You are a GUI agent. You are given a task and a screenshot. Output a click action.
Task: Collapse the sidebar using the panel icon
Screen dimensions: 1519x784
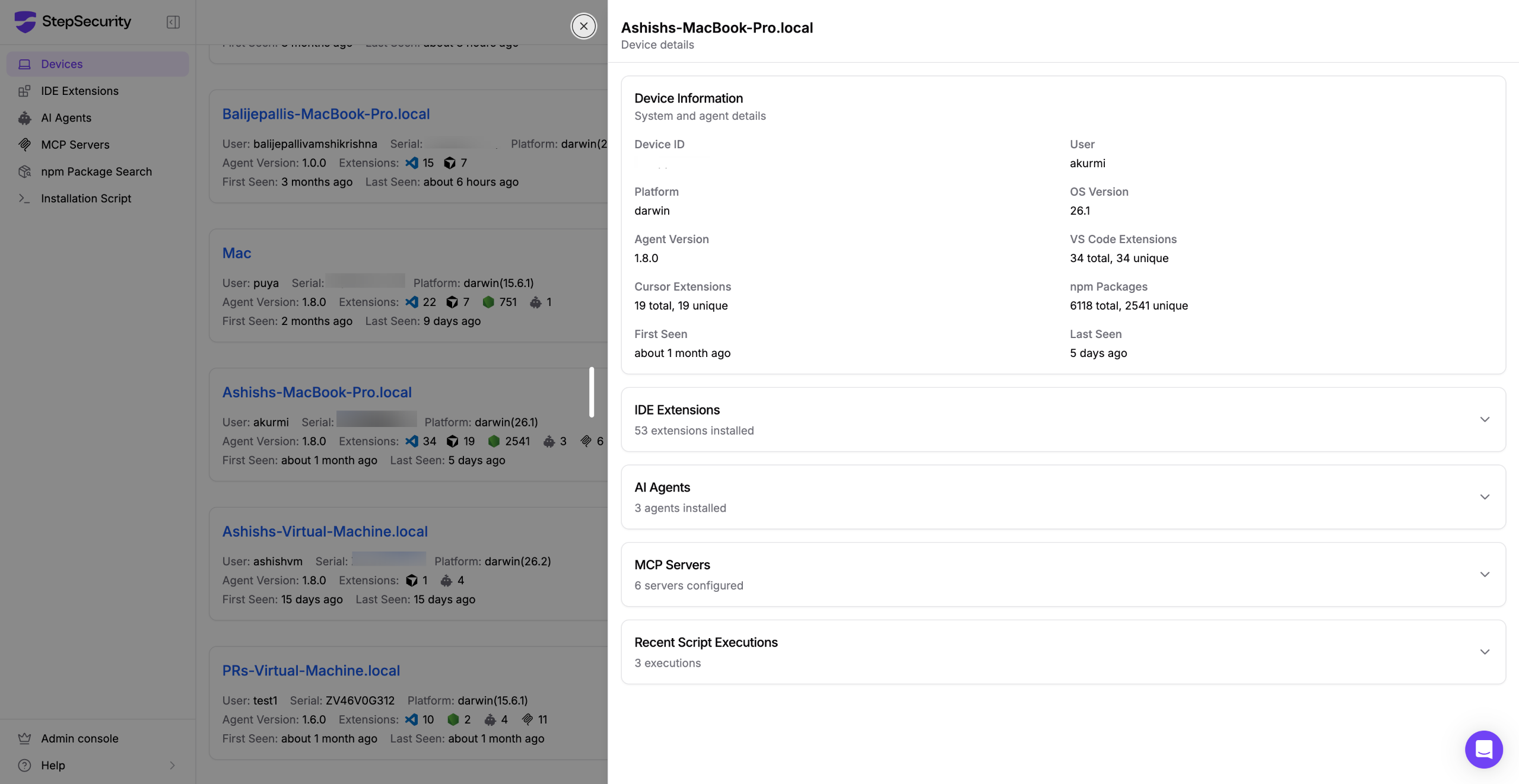(x=173, y=22)
